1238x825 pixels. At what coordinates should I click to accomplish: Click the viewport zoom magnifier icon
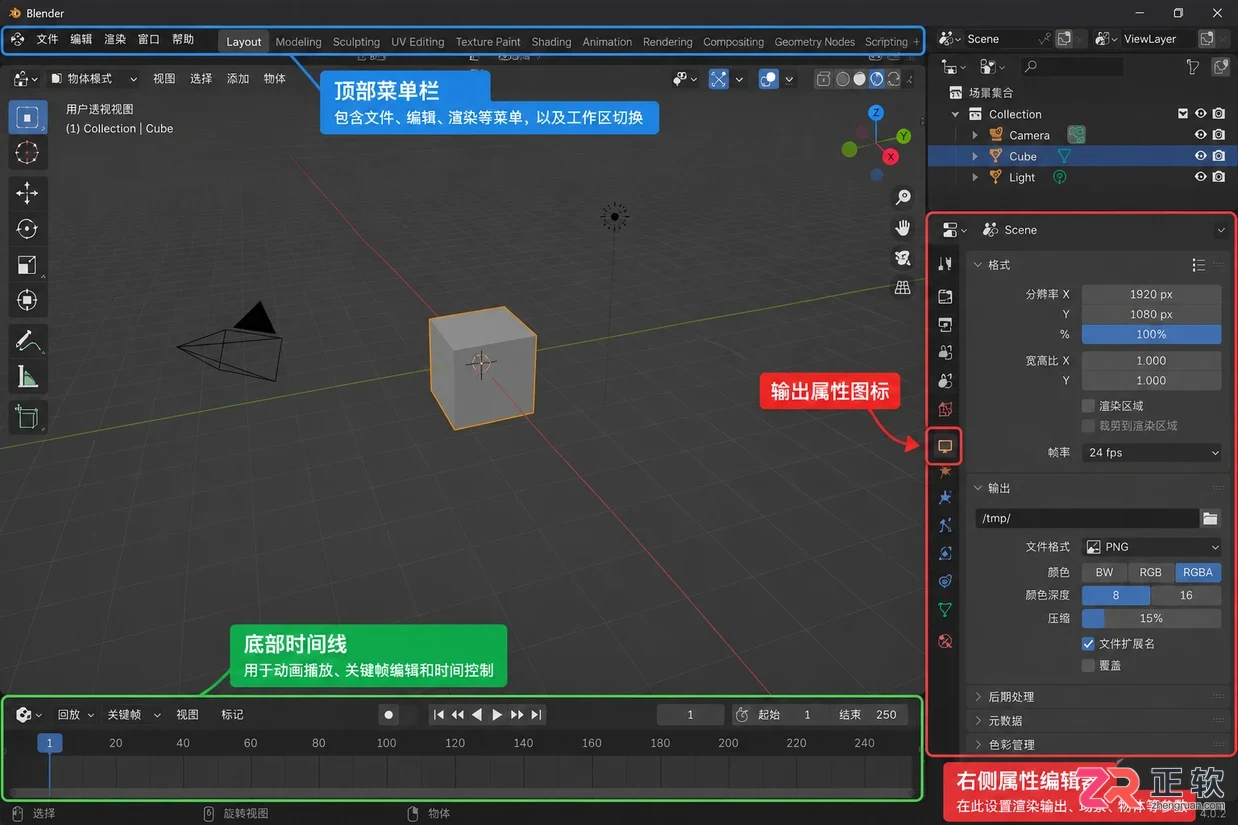[x=903, y=198]
